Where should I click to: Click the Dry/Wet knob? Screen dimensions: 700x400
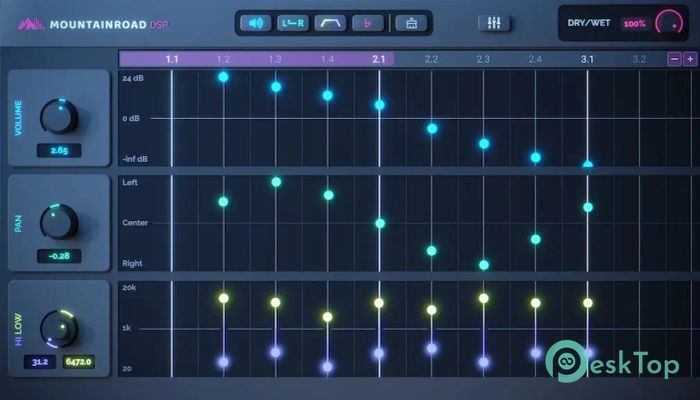pyautogui.click(x=667, y=23)
